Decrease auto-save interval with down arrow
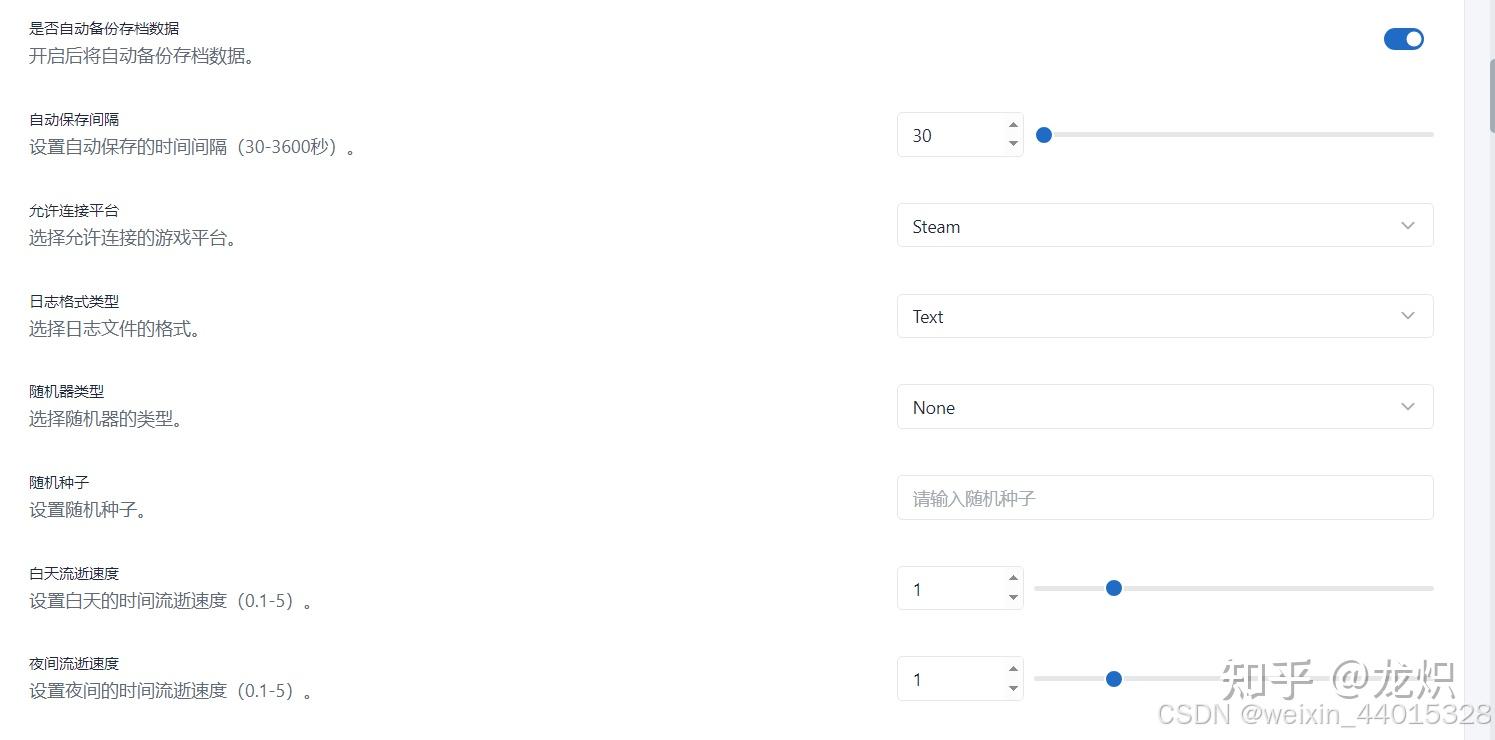 (x=1013, y=144)
